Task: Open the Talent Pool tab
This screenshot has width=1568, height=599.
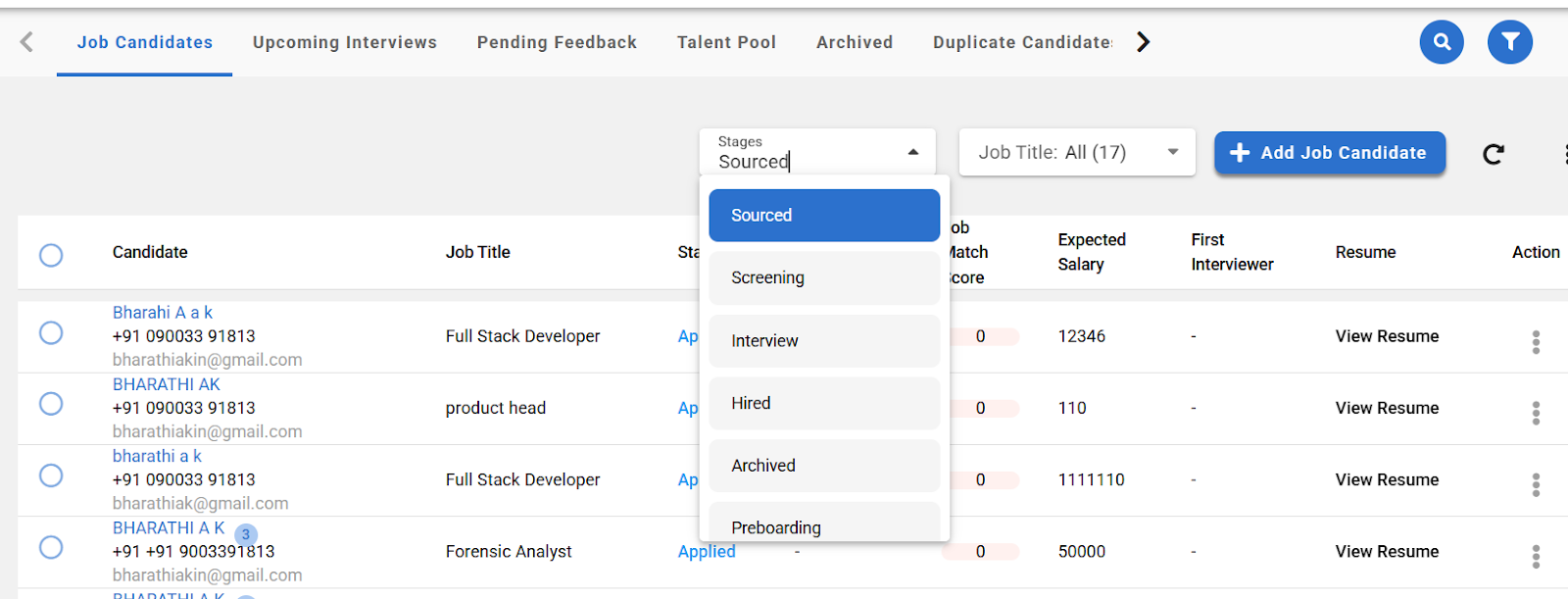Action: point(725,42)
